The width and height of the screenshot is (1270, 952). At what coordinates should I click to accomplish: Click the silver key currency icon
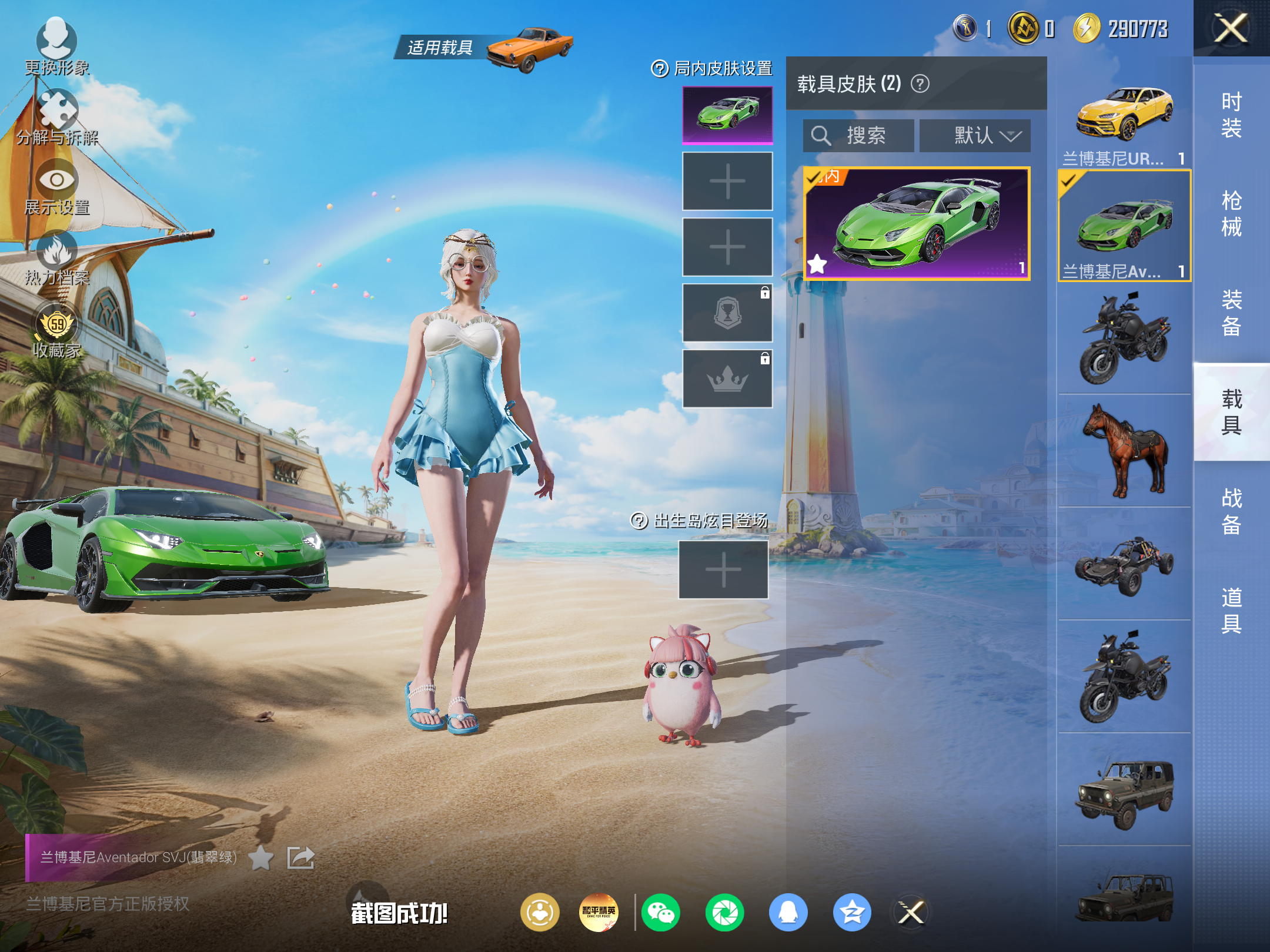tap(965, 28)
